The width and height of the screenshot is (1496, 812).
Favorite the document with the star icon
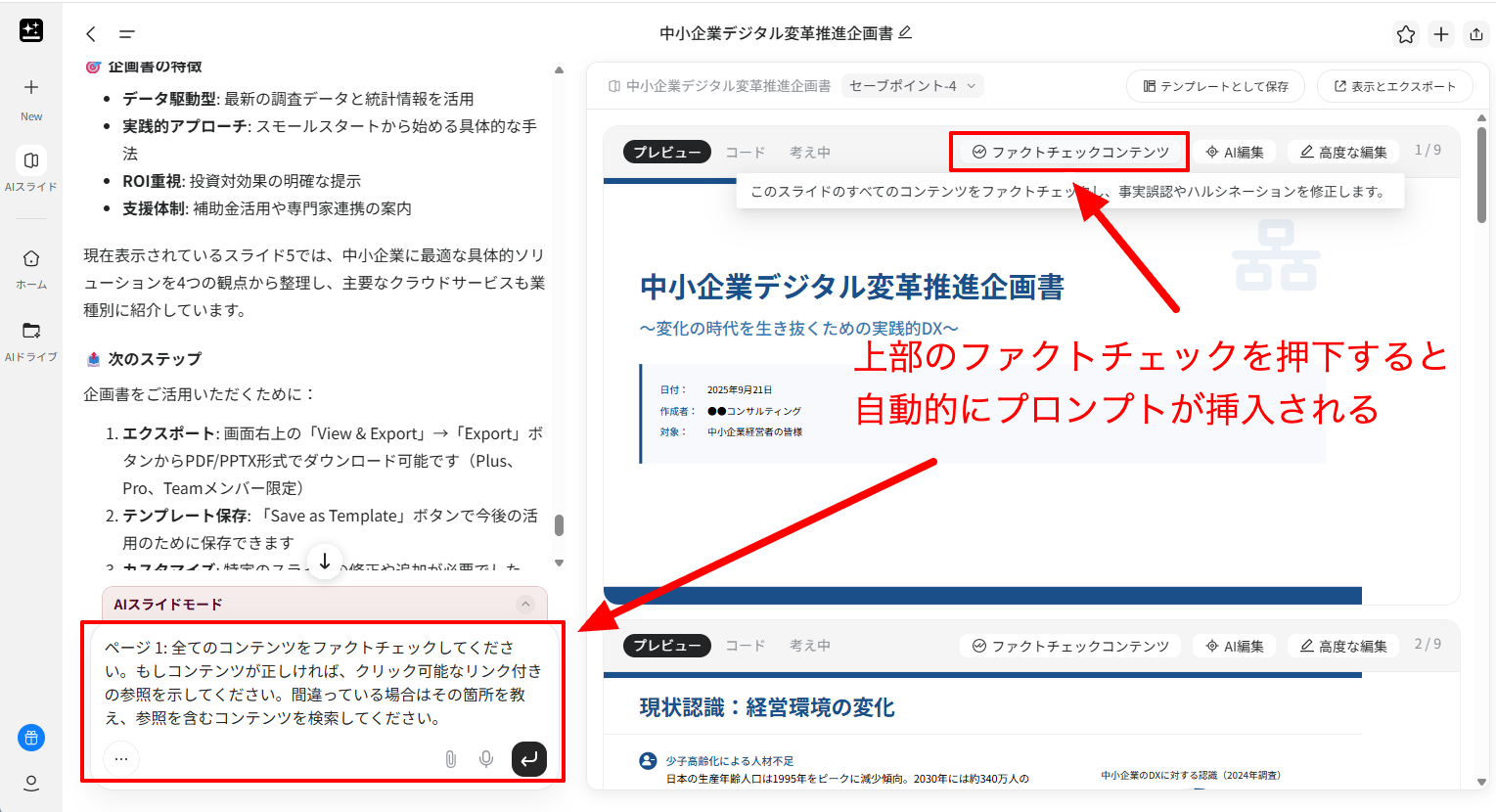coord(1406,33)
